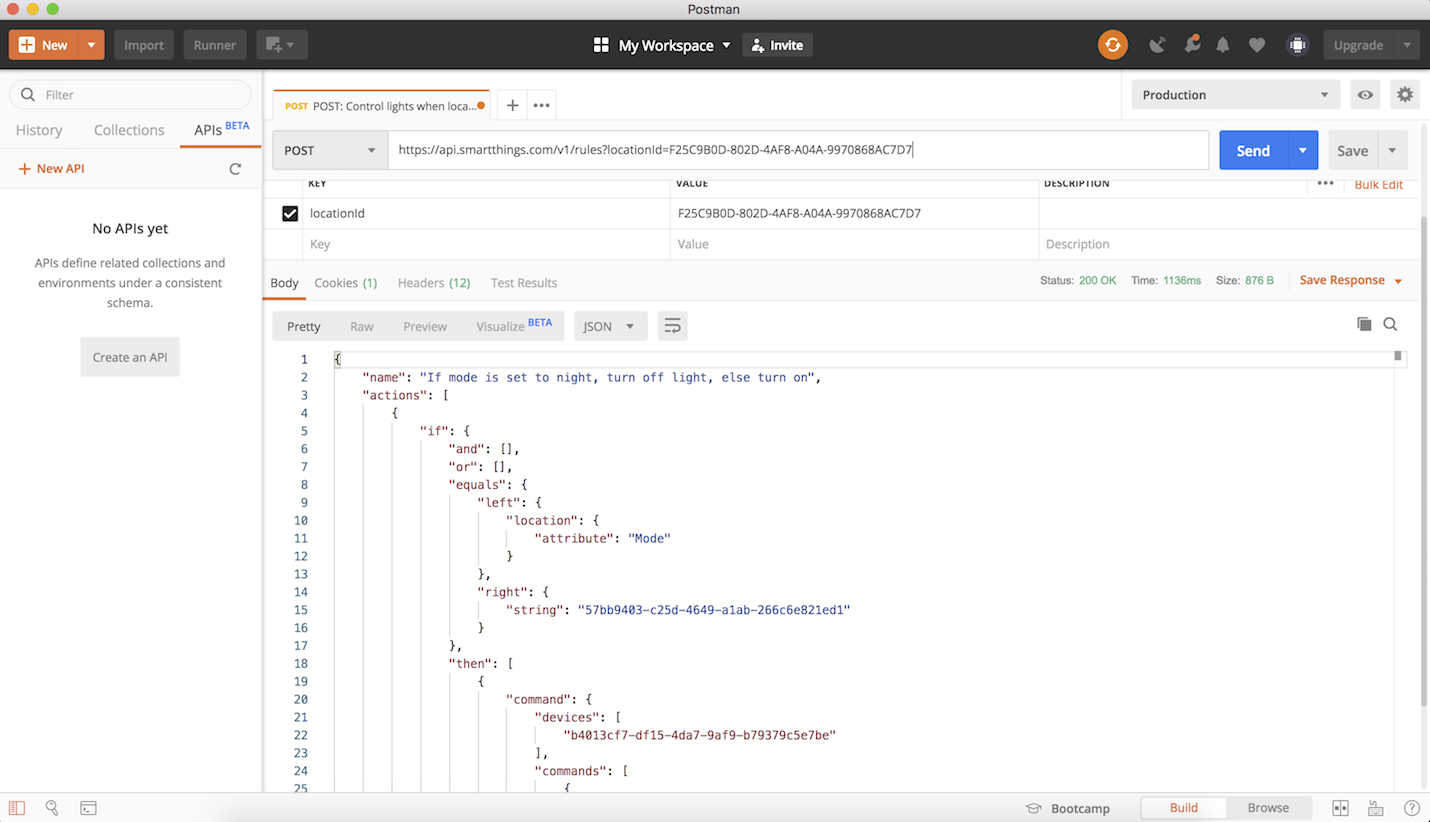Open notifications bell

[1223, 45]
